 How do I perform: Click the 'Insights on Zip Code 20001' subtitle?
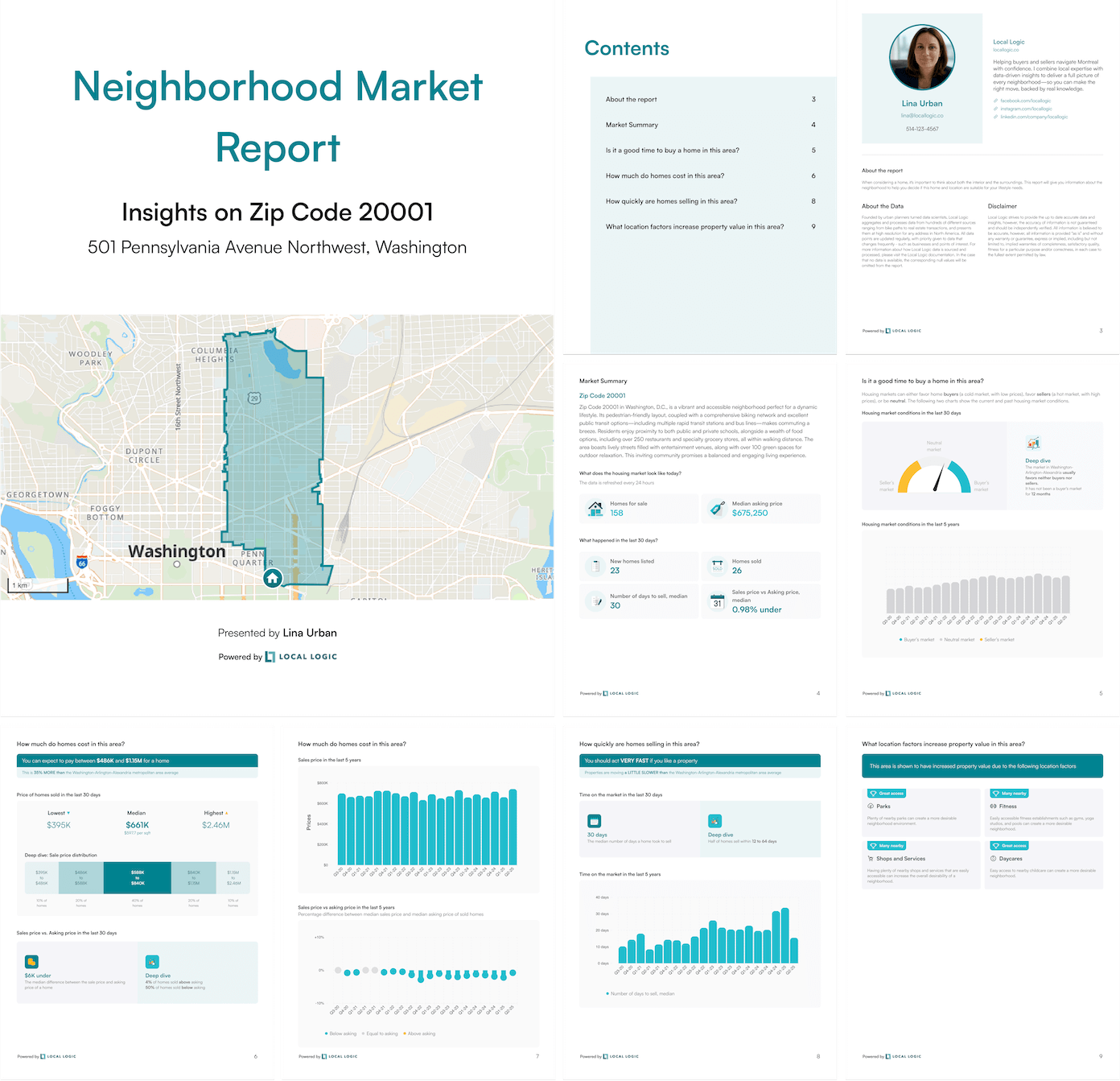coord(278,212)
